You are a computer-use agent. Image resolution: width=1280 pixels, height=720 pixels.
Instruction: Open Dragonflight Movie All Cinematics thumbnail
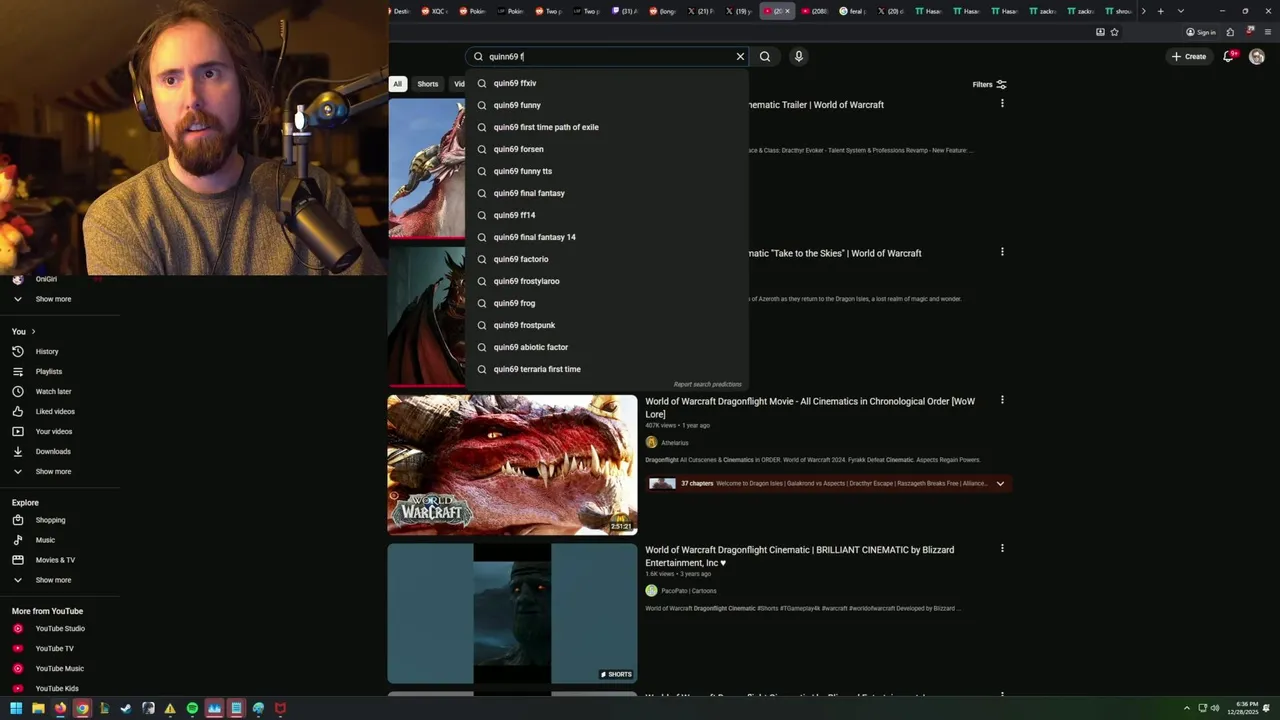point(512,465)
